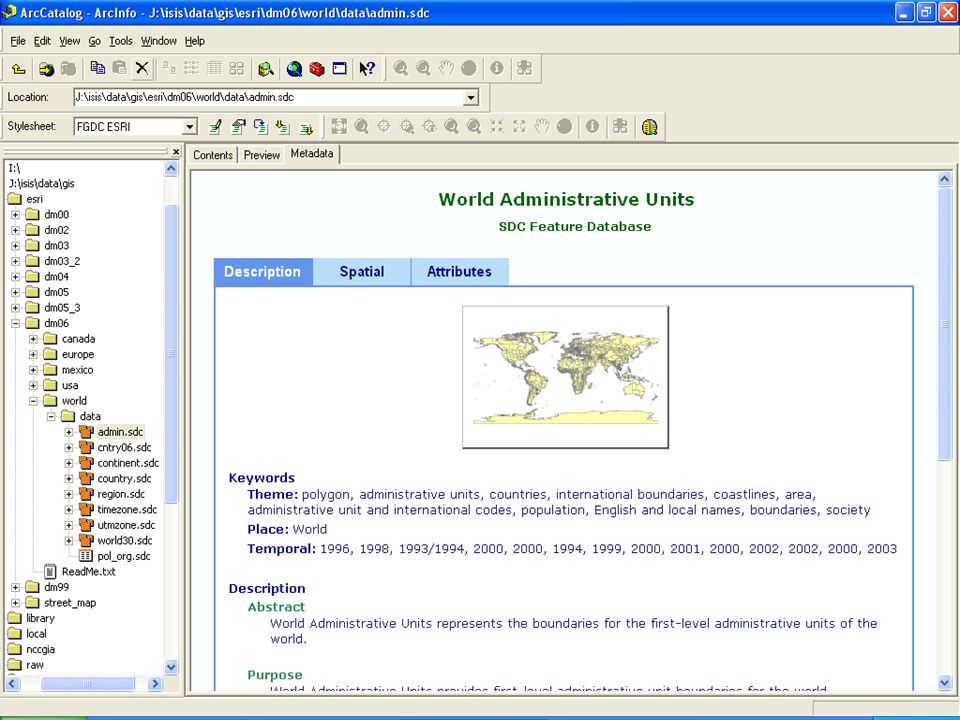Screen dimensions: 960x720
Task: Click the colored globe icon ending the Stylesheet toolbar
Action: [x=650, y=127]
